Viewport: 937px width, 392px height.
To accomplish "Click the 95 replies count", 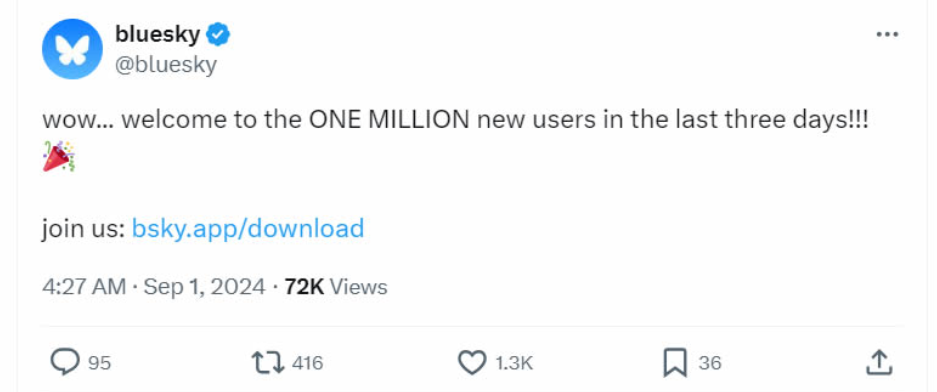I will click(x=100, y=363).
